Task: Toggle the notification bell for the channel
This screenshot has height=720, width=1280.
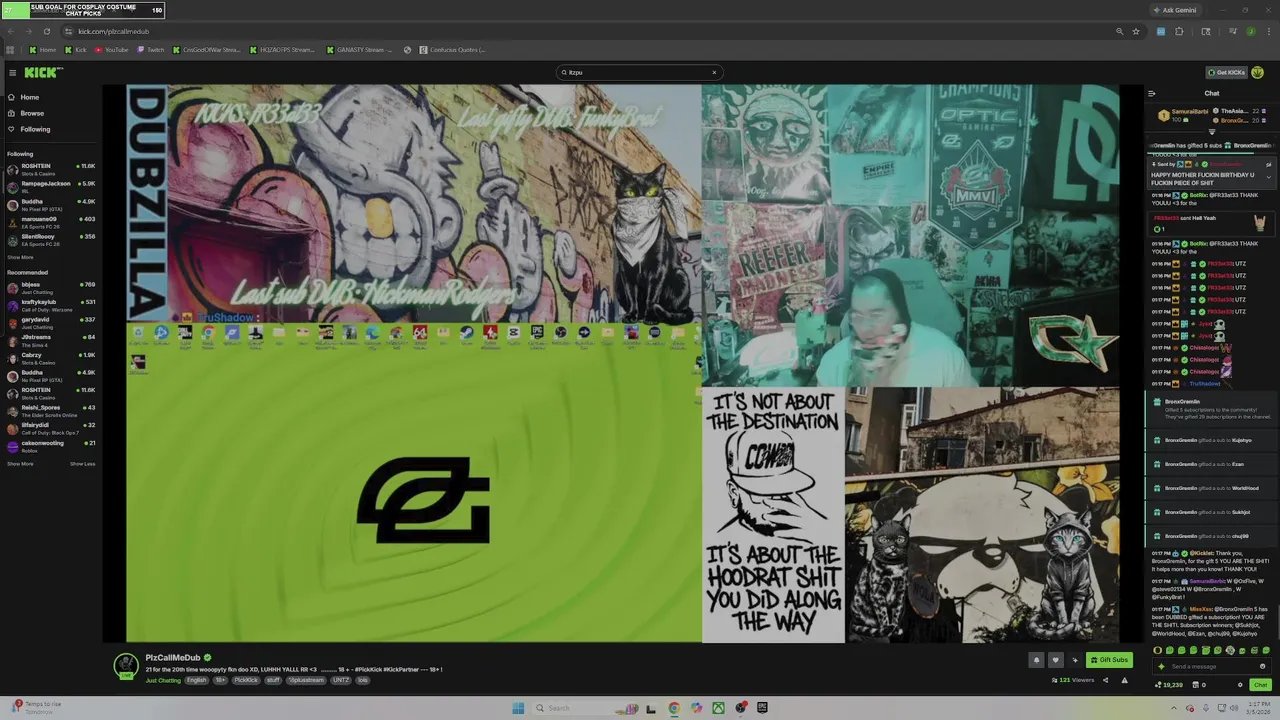Action: tap(1036, 660)
